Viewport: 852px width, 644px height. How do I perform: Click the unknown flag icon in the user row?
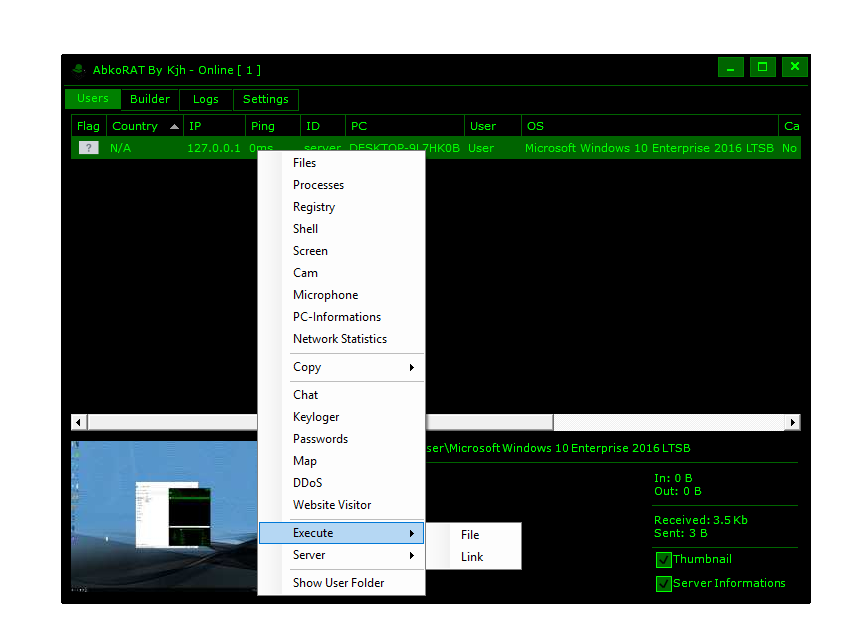(89, 148)
